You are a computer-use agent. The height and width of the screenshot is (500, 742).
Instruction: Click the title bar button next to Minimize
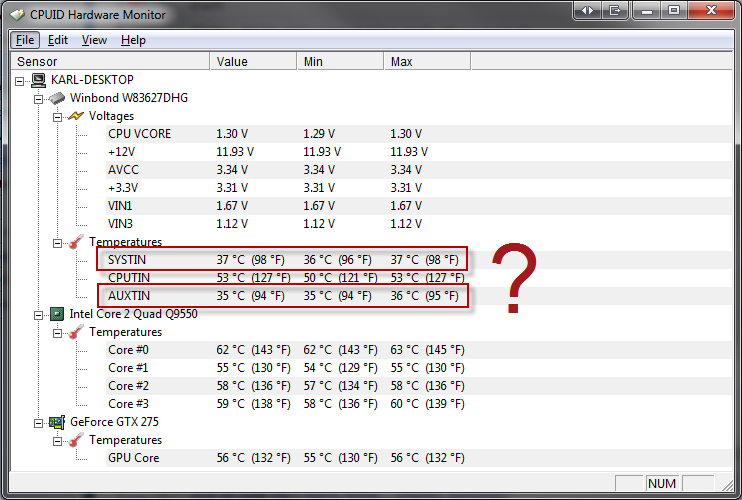click(615, 10)
